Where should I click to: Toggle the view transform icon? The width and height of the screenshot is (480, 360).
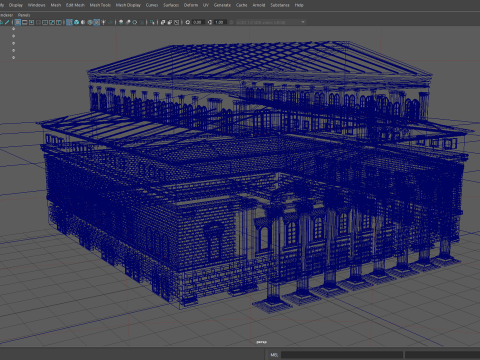pyautogui.click(x=231, y=22)
